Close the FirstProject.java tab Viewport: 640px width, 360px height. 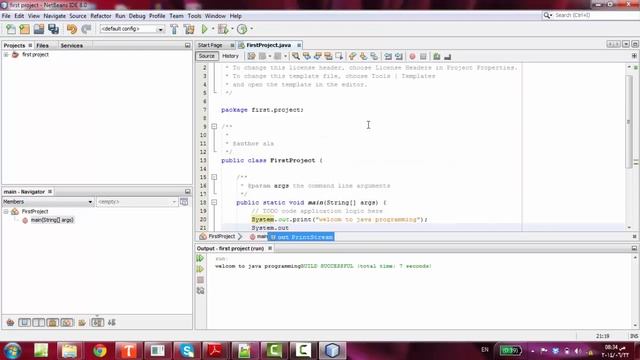pyautogui.click(x=299, y=45)
